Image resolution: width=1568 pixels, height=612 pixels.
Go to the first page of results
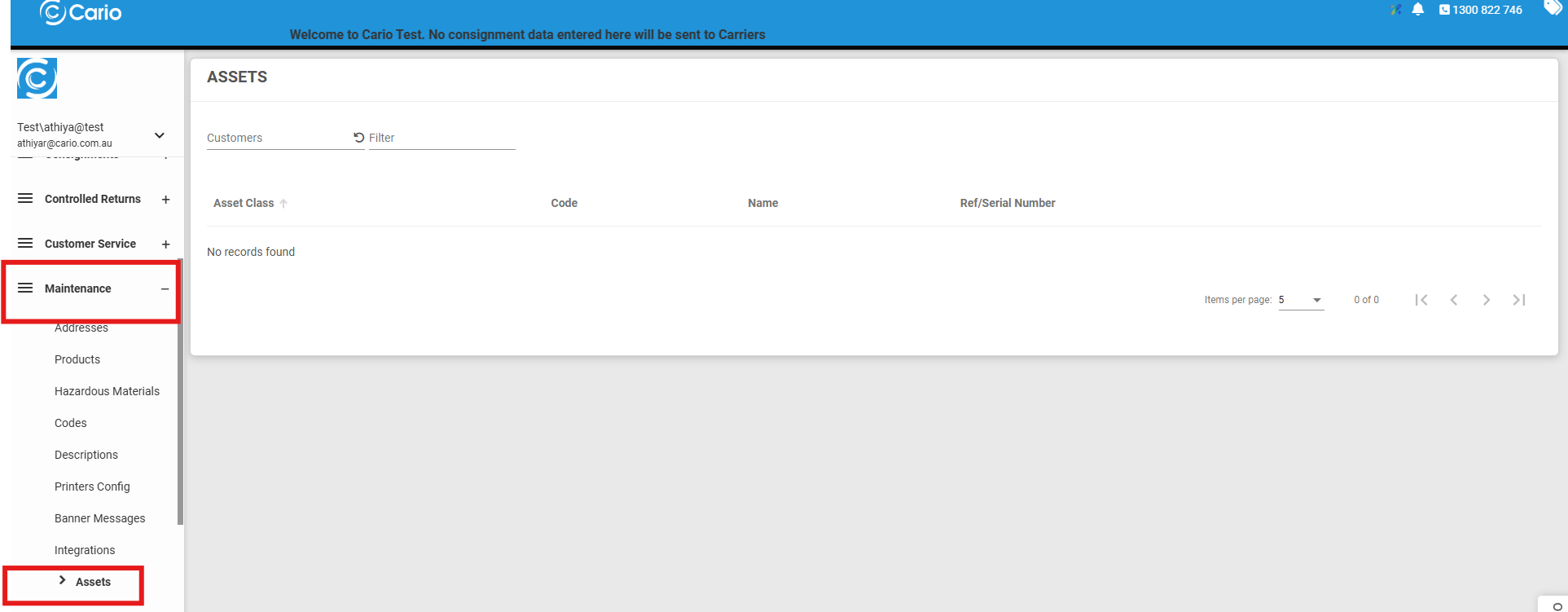tap(1421, 300)
